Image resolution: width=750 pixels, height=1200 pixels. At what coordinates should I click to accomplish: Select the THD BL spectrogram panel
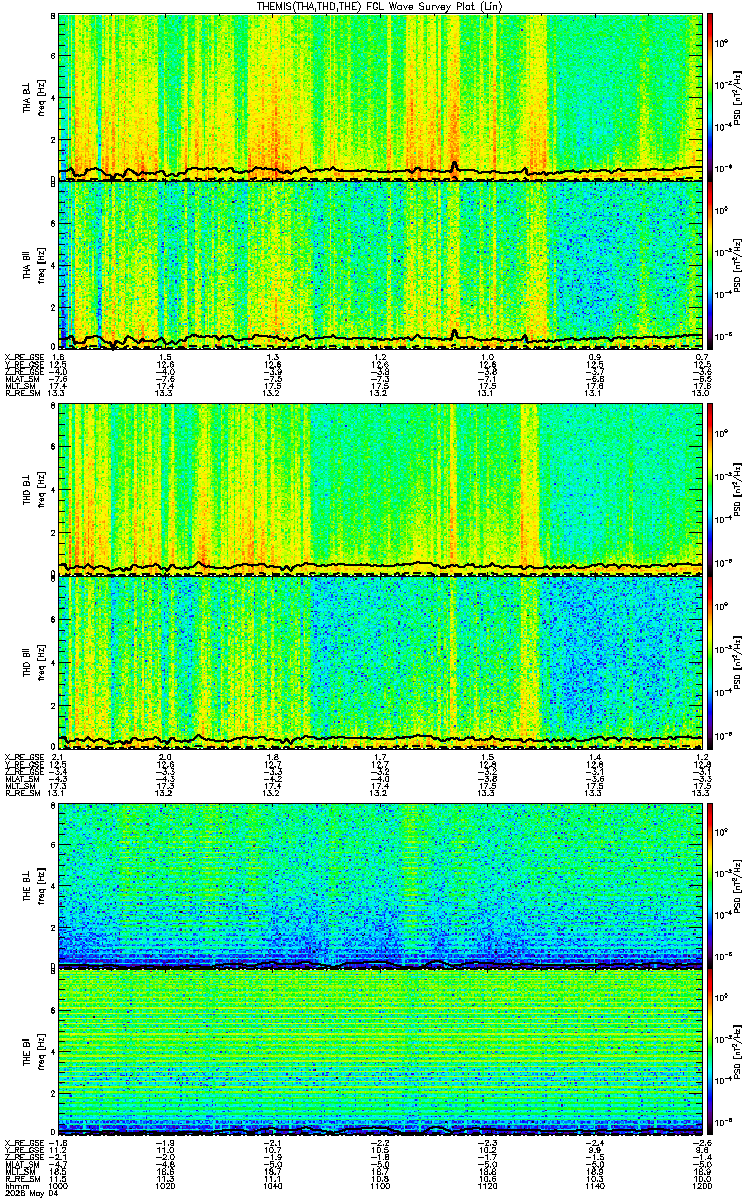tap(380, 488)
